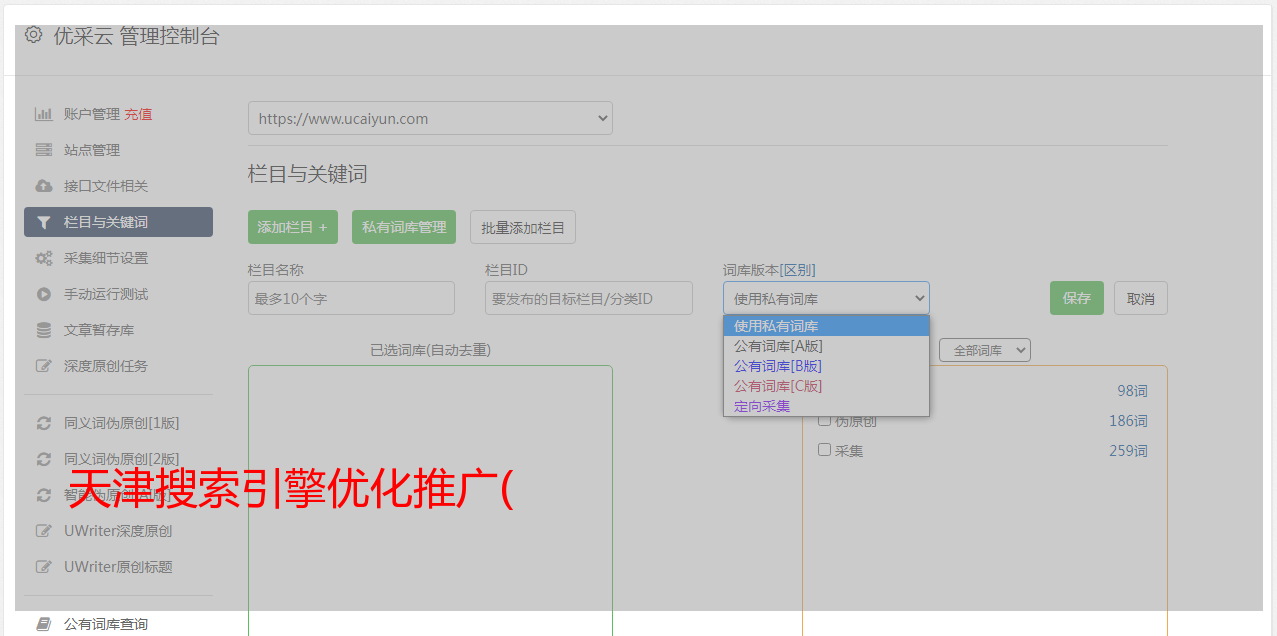Click the edit icon for 深度原创任务
This screenshot has width=1277, height=636.
pos(43,366)
